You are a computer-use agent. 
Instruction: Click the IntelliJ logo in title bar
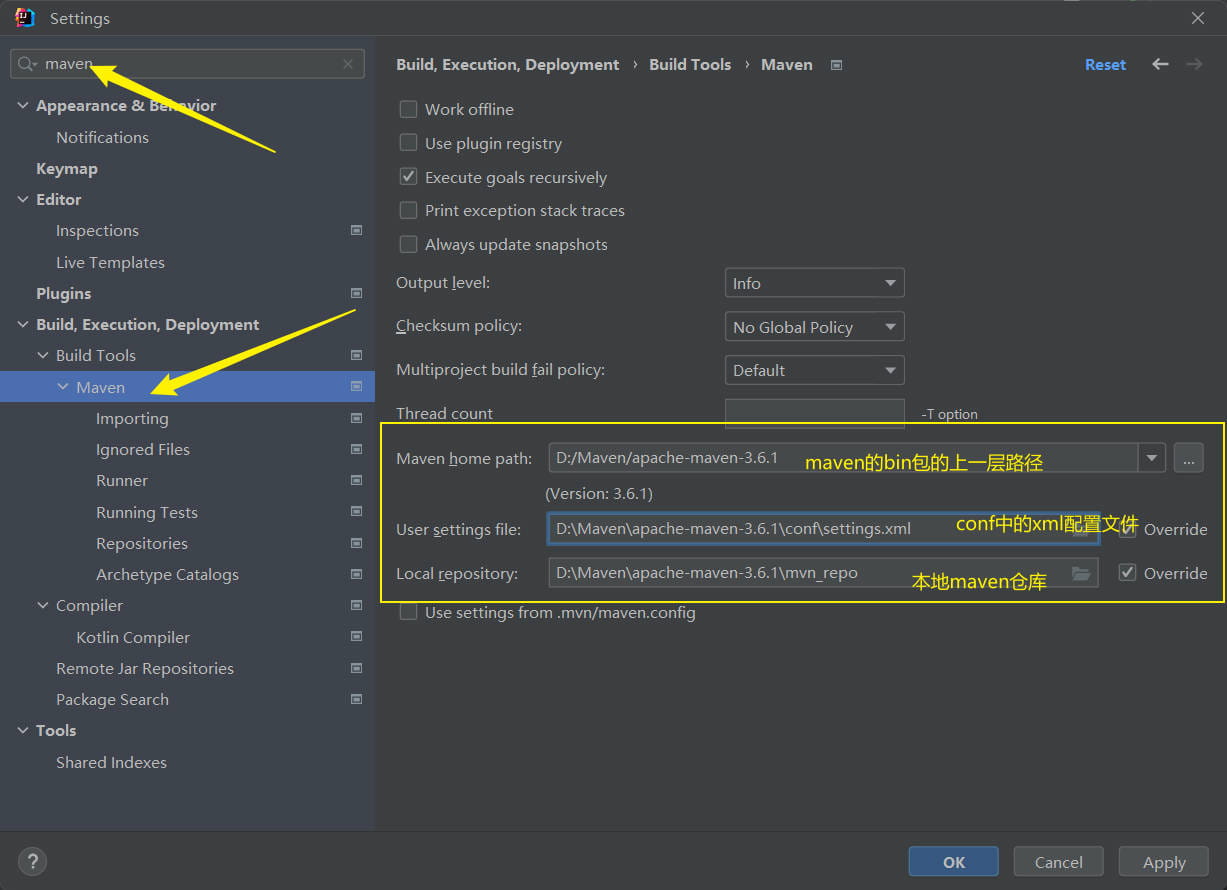pos(25,18)
